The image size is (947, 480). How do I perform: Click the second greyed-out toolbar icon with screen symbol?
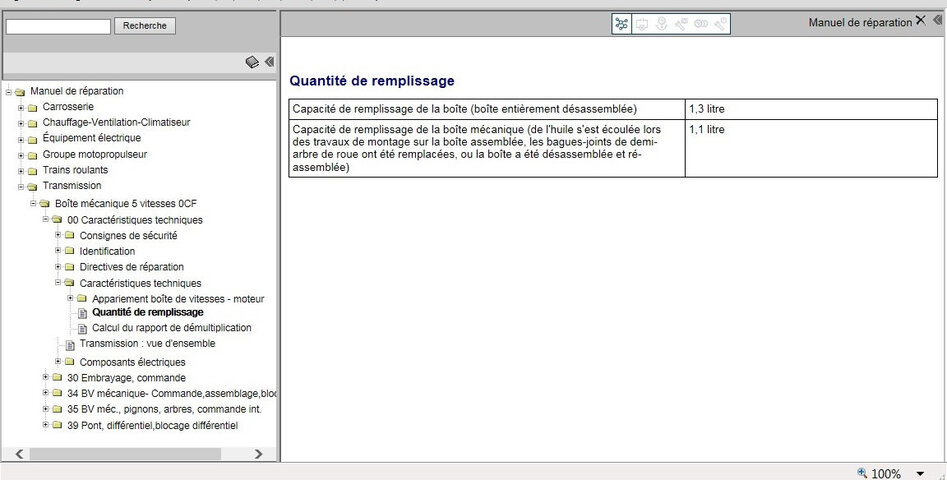(642, 24)
